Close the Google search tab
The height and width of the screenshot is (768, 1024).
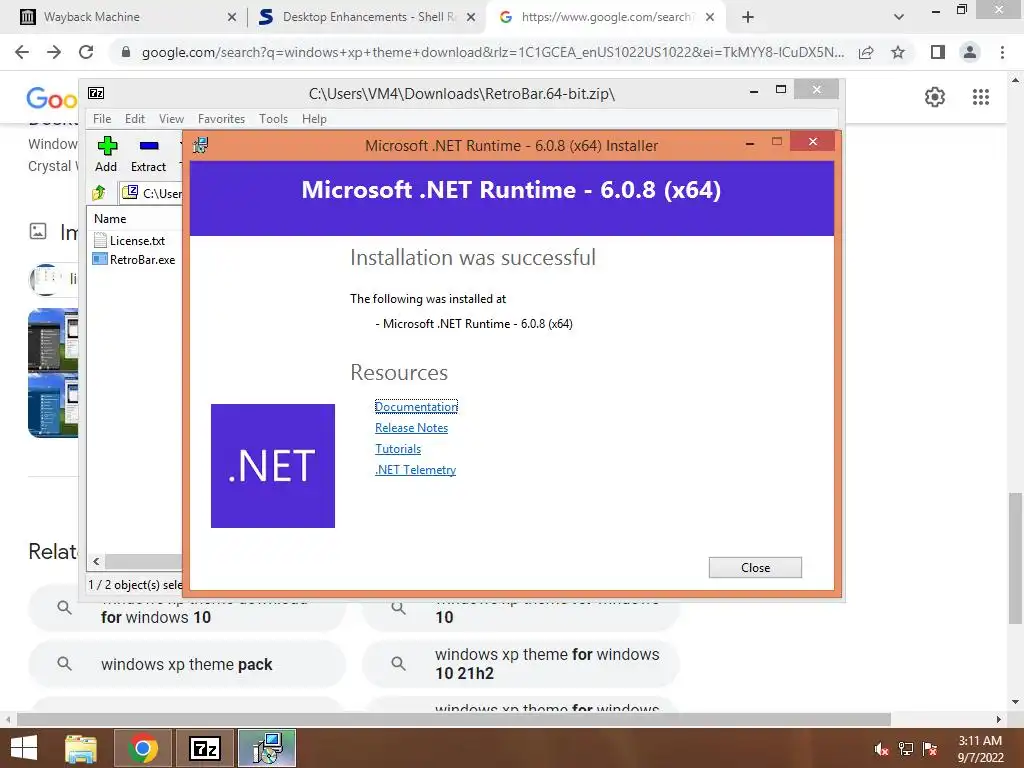point(710,17)
